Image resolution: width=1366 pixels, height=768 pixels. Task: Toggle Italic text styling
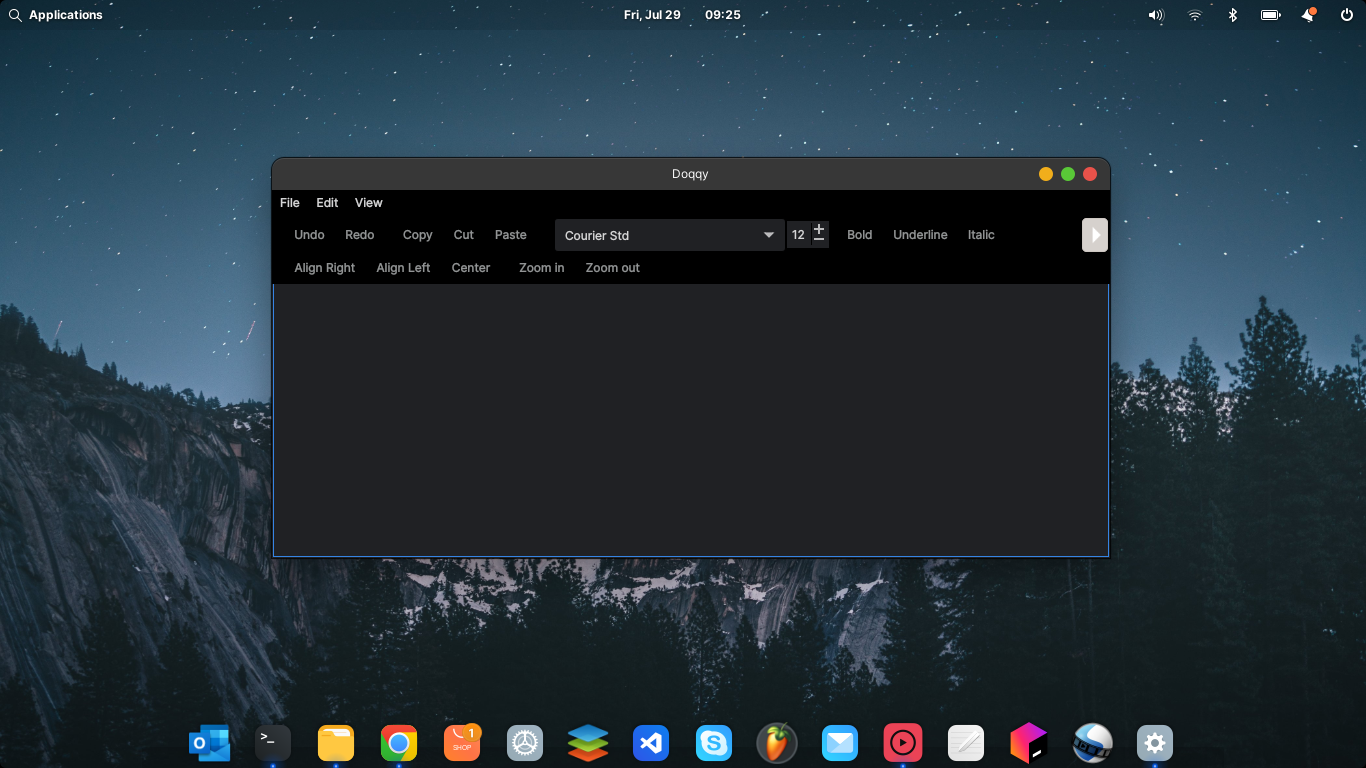pyautogui.click(x=980, y=234)
